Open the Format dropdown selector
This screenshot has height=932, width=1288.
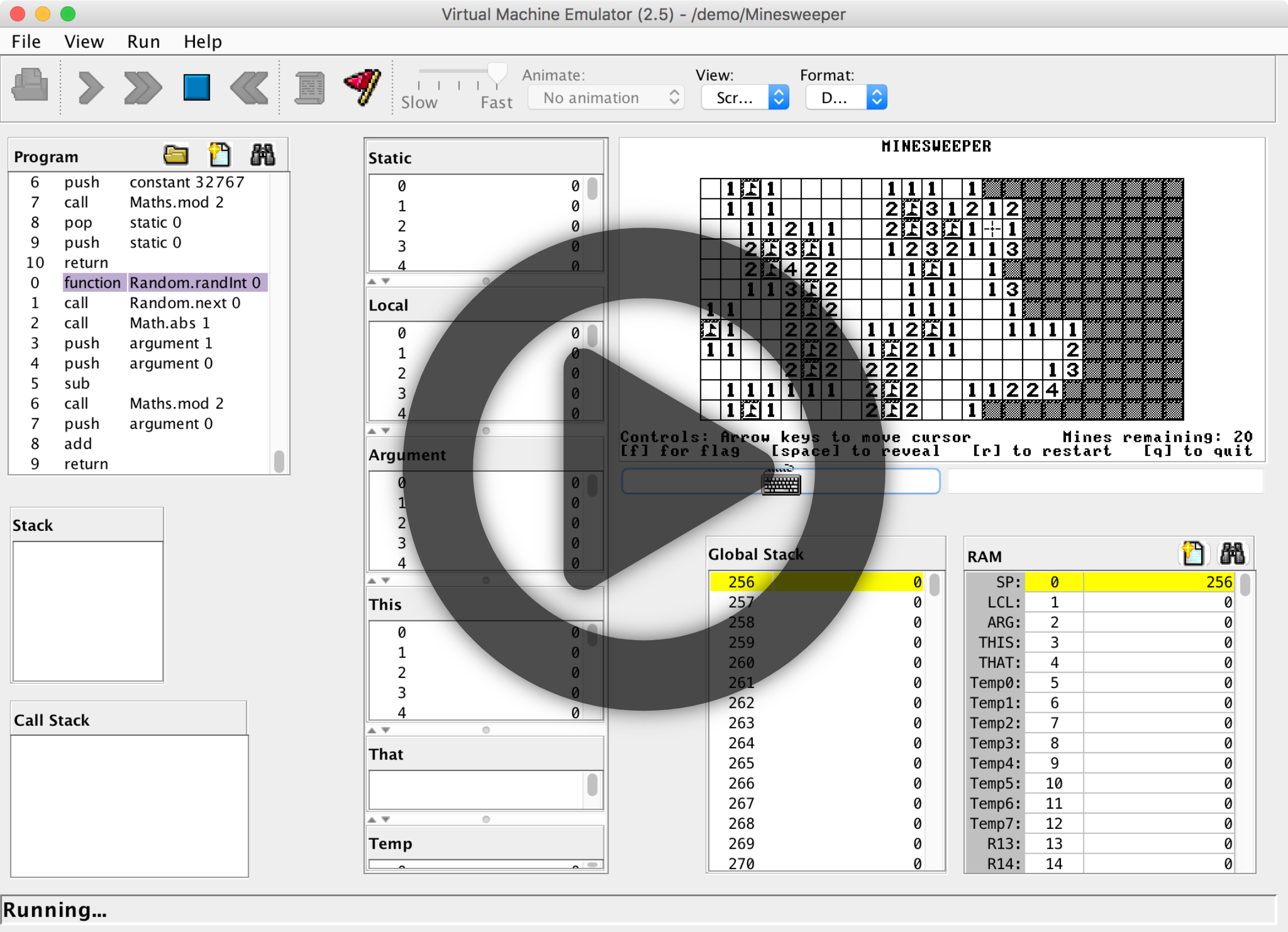coord(846,97)
